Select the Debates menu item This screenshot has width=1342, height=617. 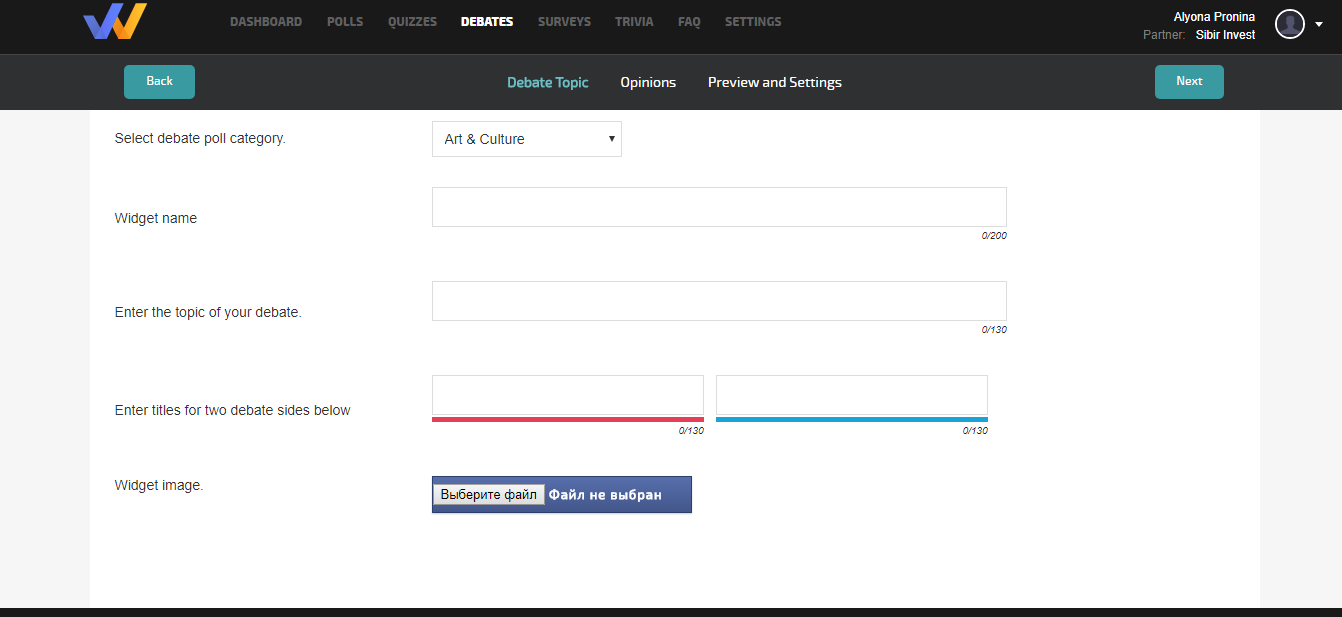pyautogui.click(x=487, y=22)
